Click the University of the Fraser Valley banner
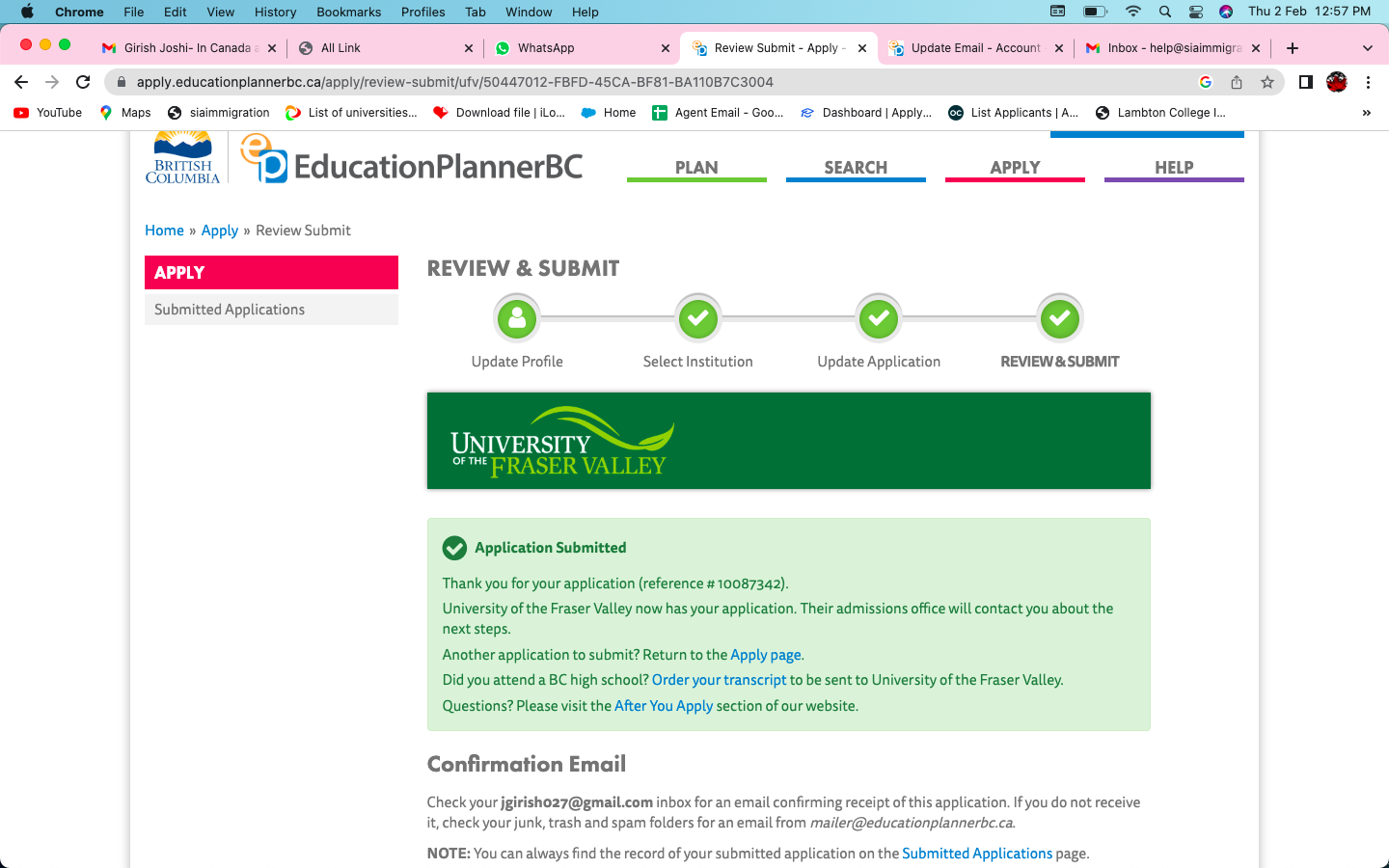The height and width of the screenshot is (868, 1389). (x=789, y=441)
